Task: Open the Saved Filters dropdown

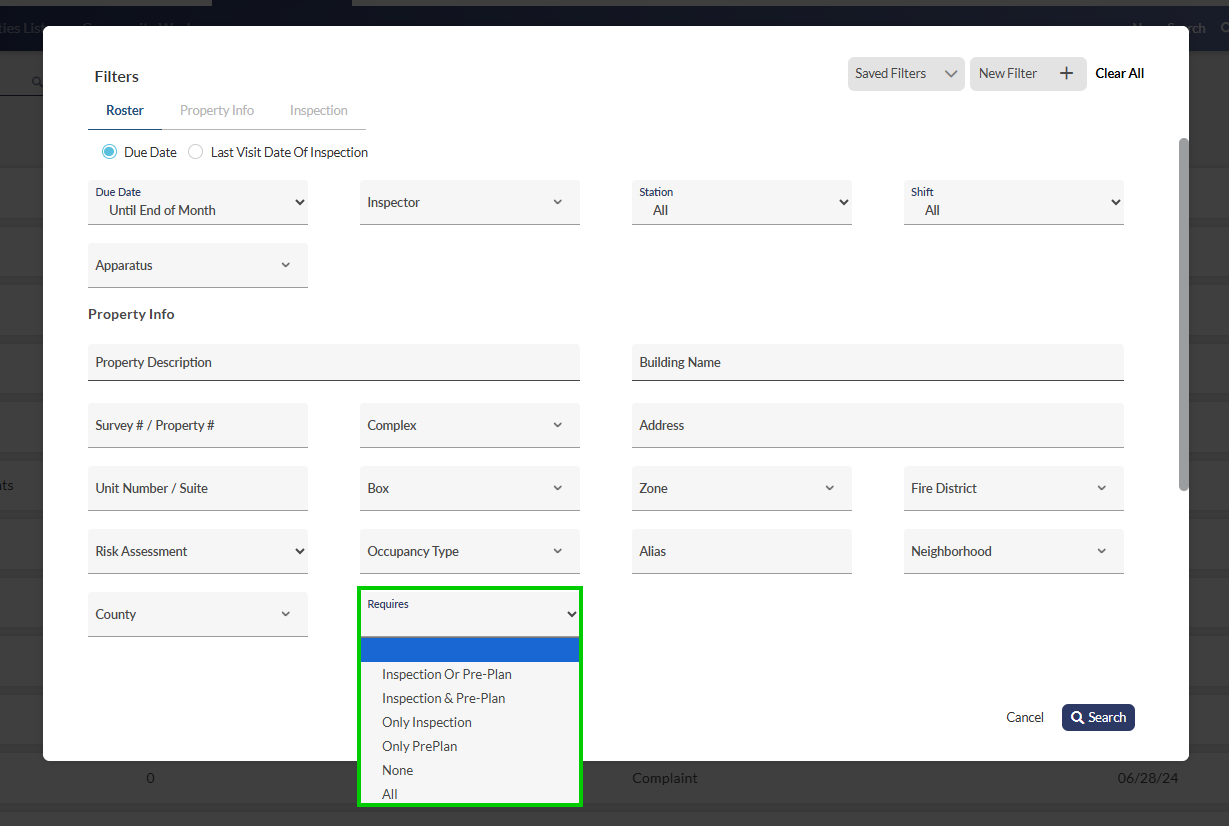Action: pyautogui.click(x=905, y=73)
